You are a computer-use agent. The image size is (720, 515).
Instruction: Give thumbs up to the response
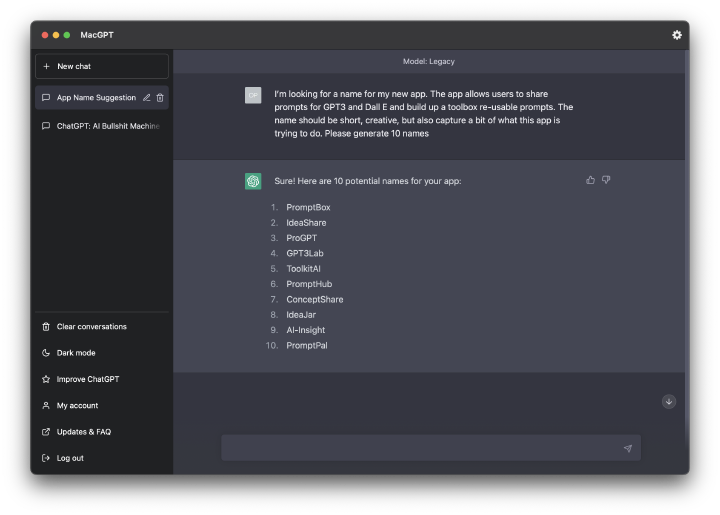tap(591, 180)
